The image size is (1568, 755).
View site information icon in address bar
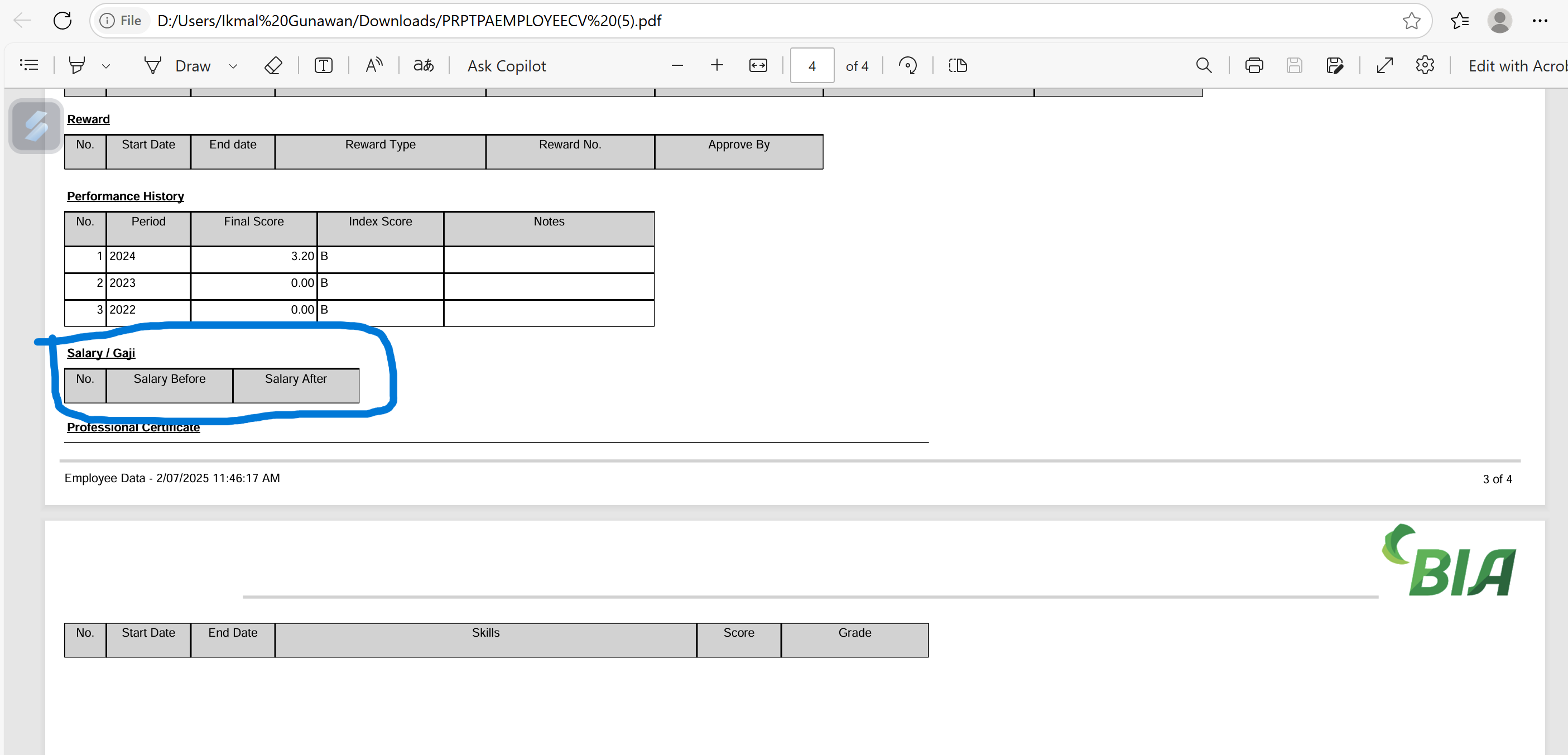107,21
